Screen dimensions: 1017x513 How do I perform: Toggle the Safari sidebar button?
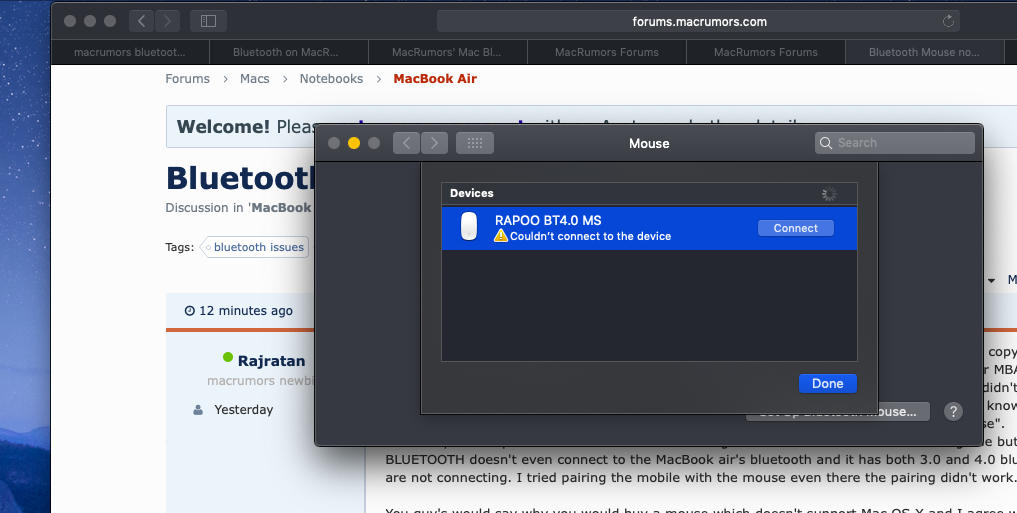pyautogui.click(x=208, y=21)
